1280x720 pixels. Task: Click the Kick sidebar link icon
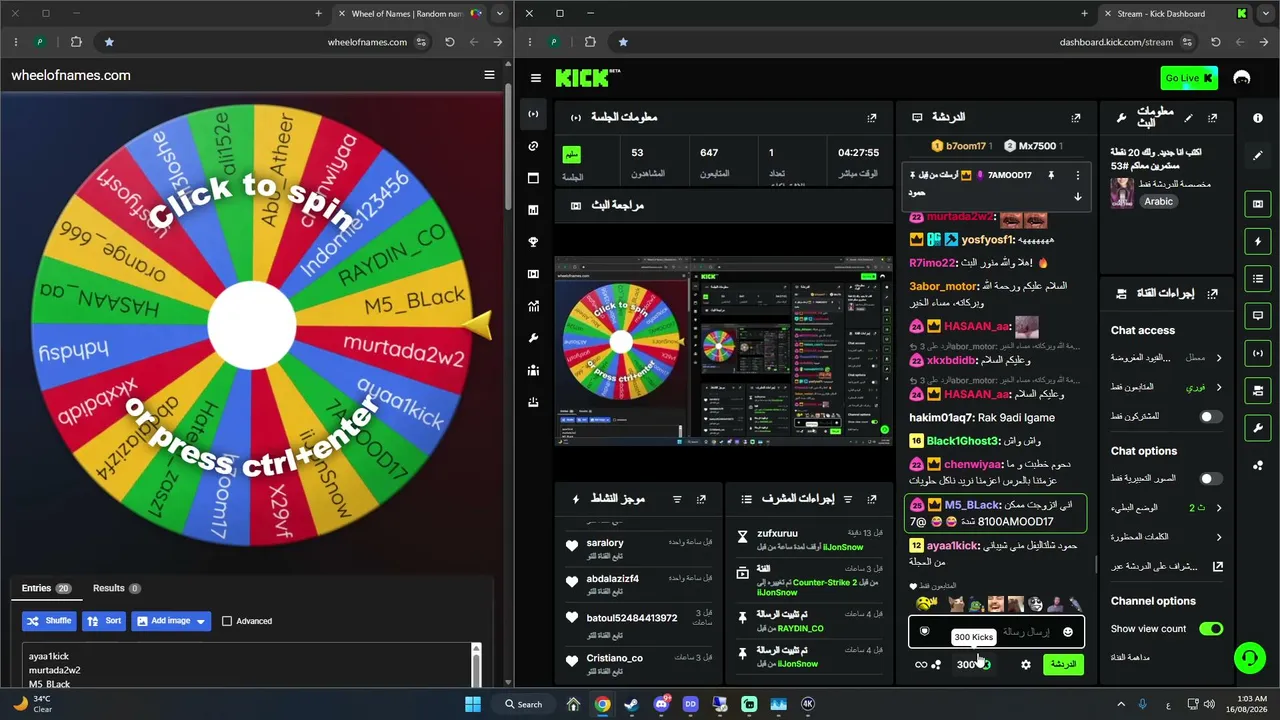(533, 146)
